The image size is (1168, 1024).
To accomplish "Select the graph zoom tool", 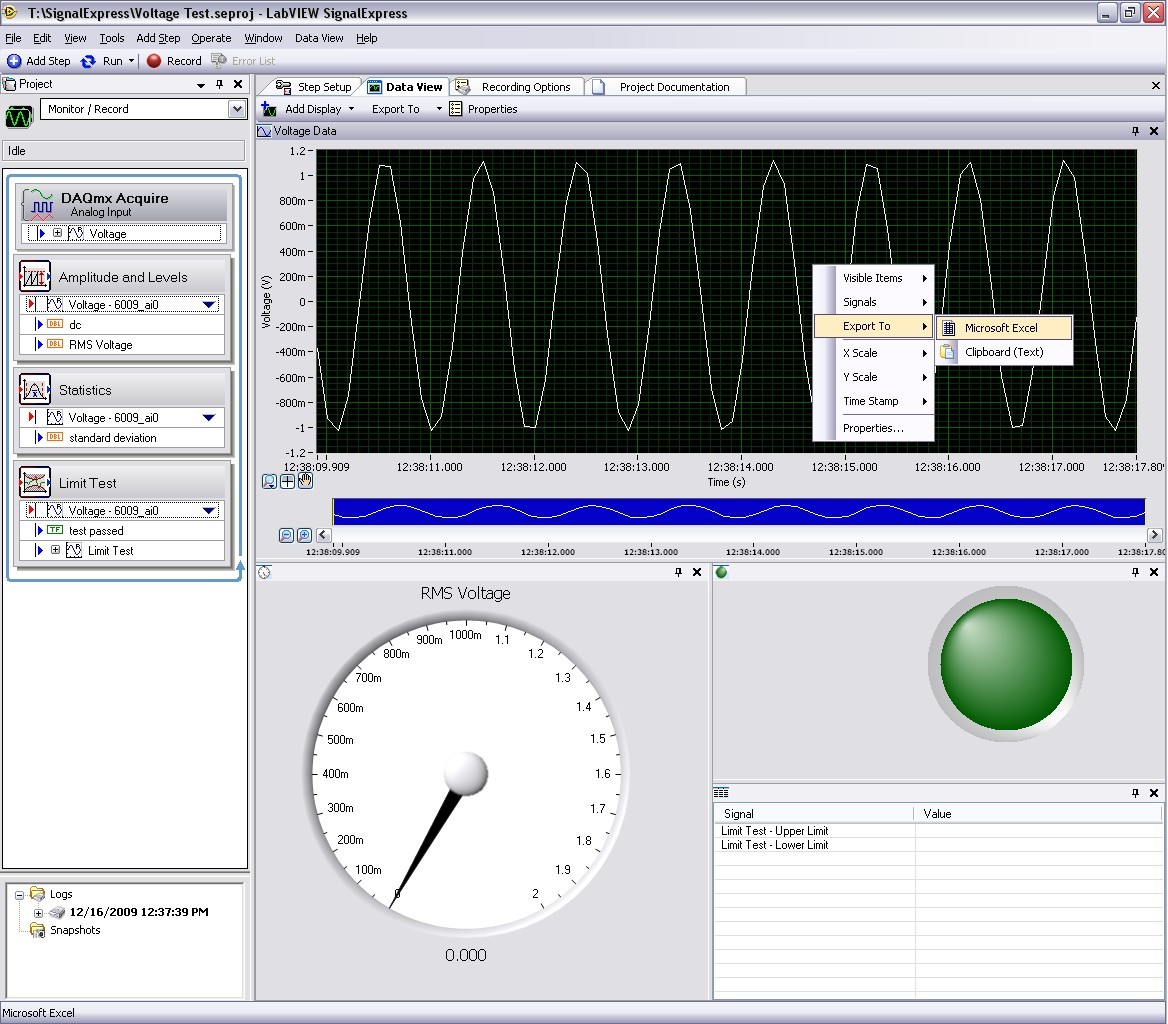I will [x=270, y=481].
